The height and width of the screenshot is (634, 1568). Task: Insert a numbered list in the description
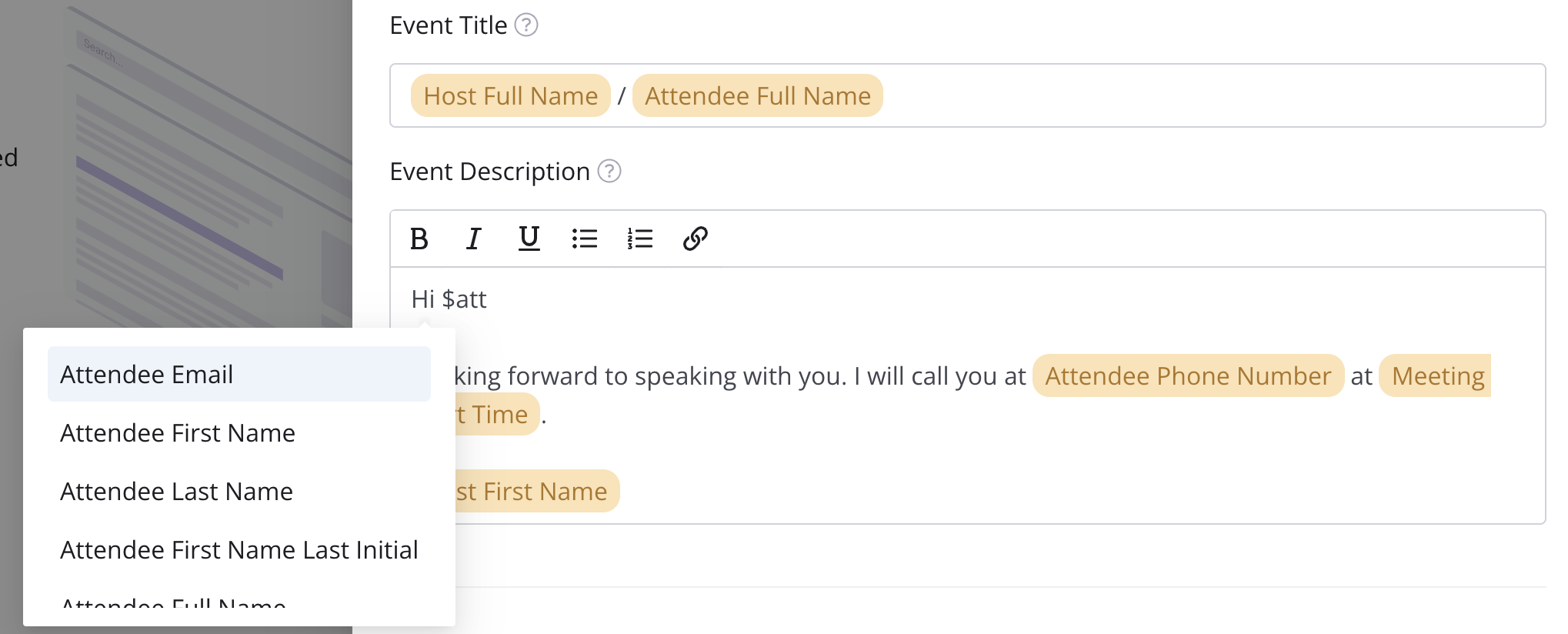point(639,239)
